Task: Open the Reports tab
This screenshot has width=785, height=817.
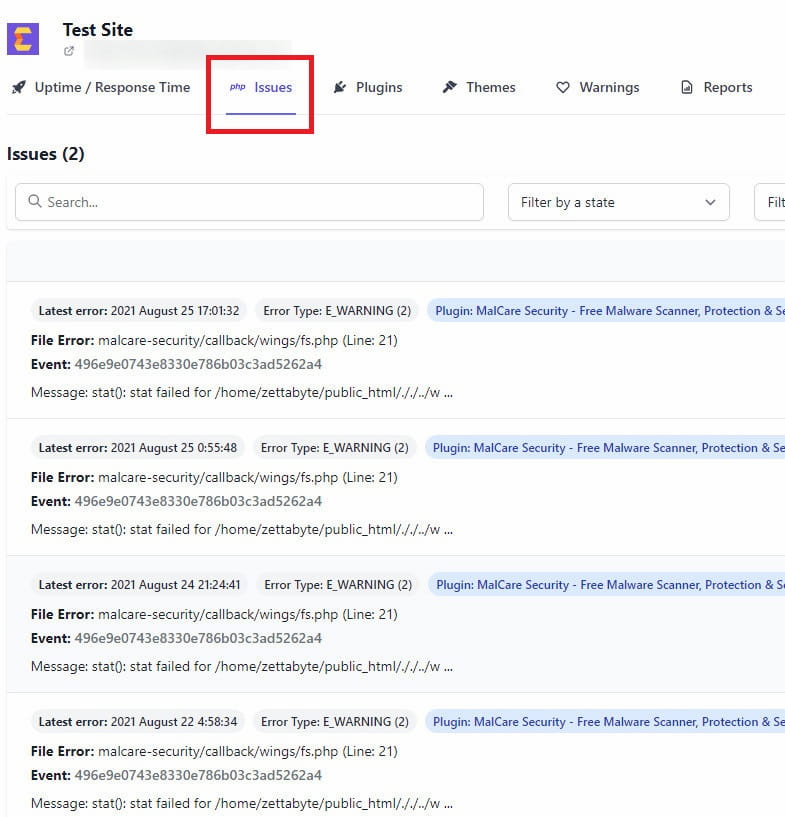Action: click(717, 87)
